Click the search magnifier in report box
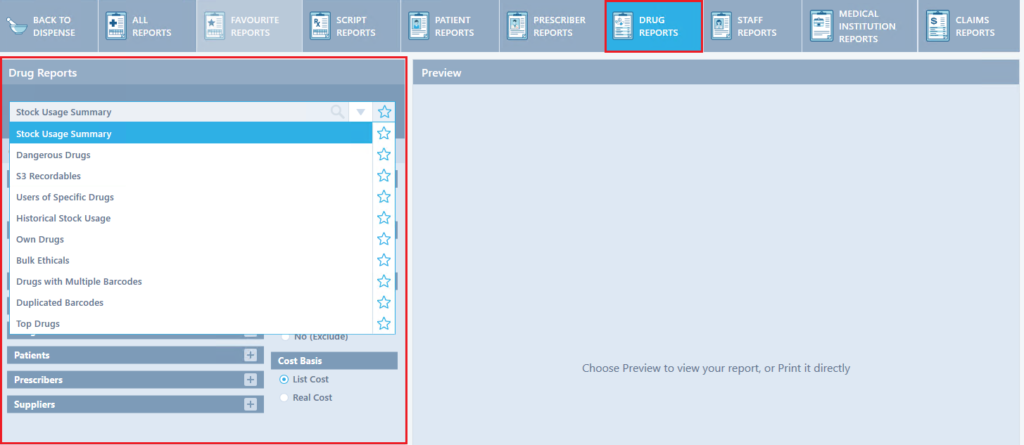Image resolution: width=1024 pixels, height=445 pixels. (337, 112)
